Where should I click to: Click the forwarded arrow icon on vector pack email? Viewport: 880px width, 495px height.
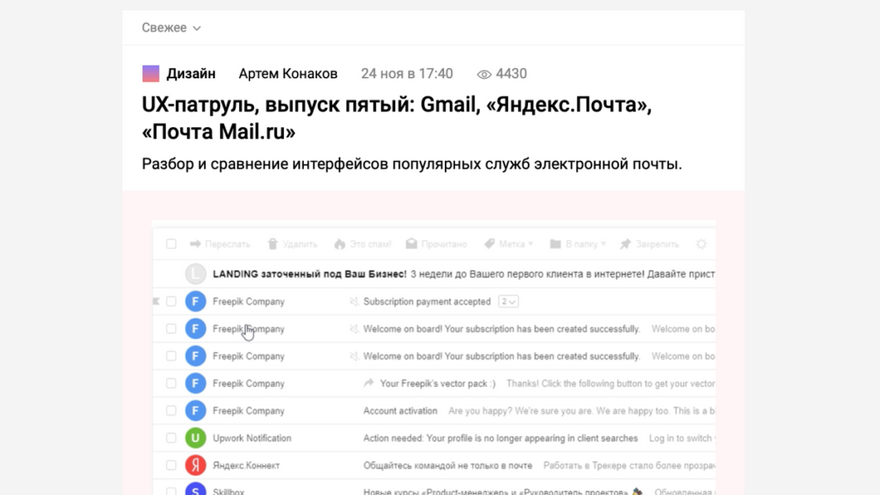(368, 383)
